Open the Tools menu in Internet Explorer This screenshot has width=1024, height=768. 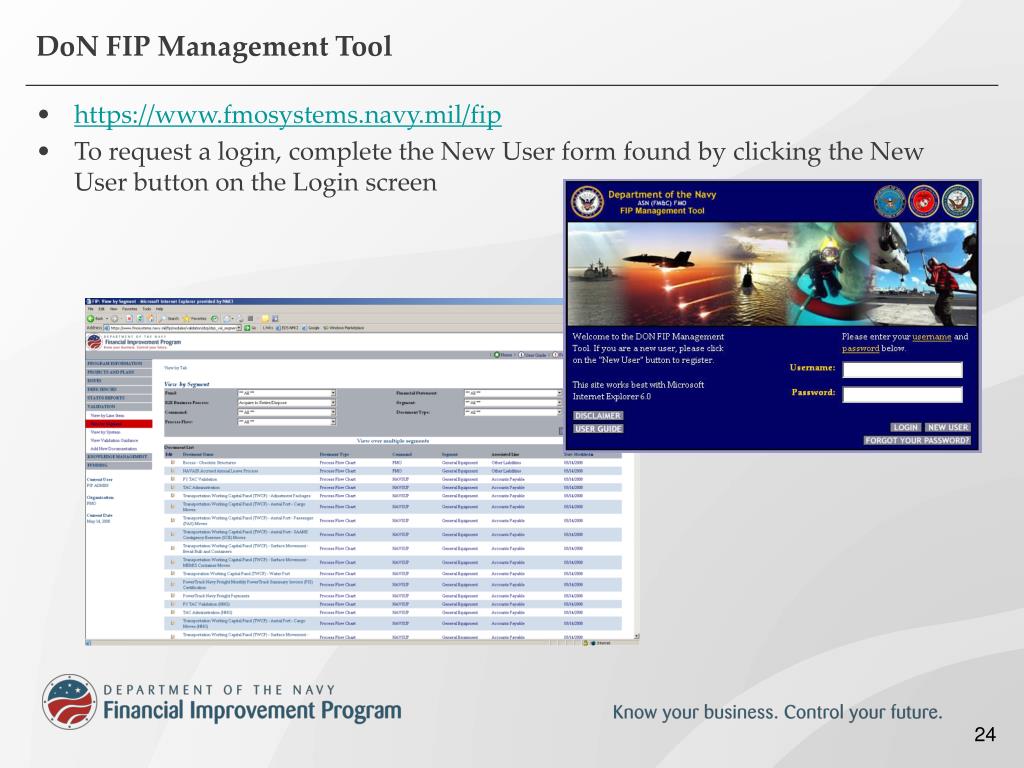[147, 309]
